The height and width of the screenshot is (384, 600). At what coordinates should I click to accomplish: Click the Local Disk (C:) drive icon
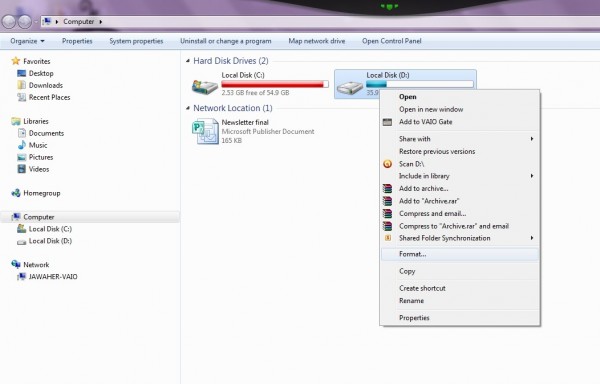(205, 87)
